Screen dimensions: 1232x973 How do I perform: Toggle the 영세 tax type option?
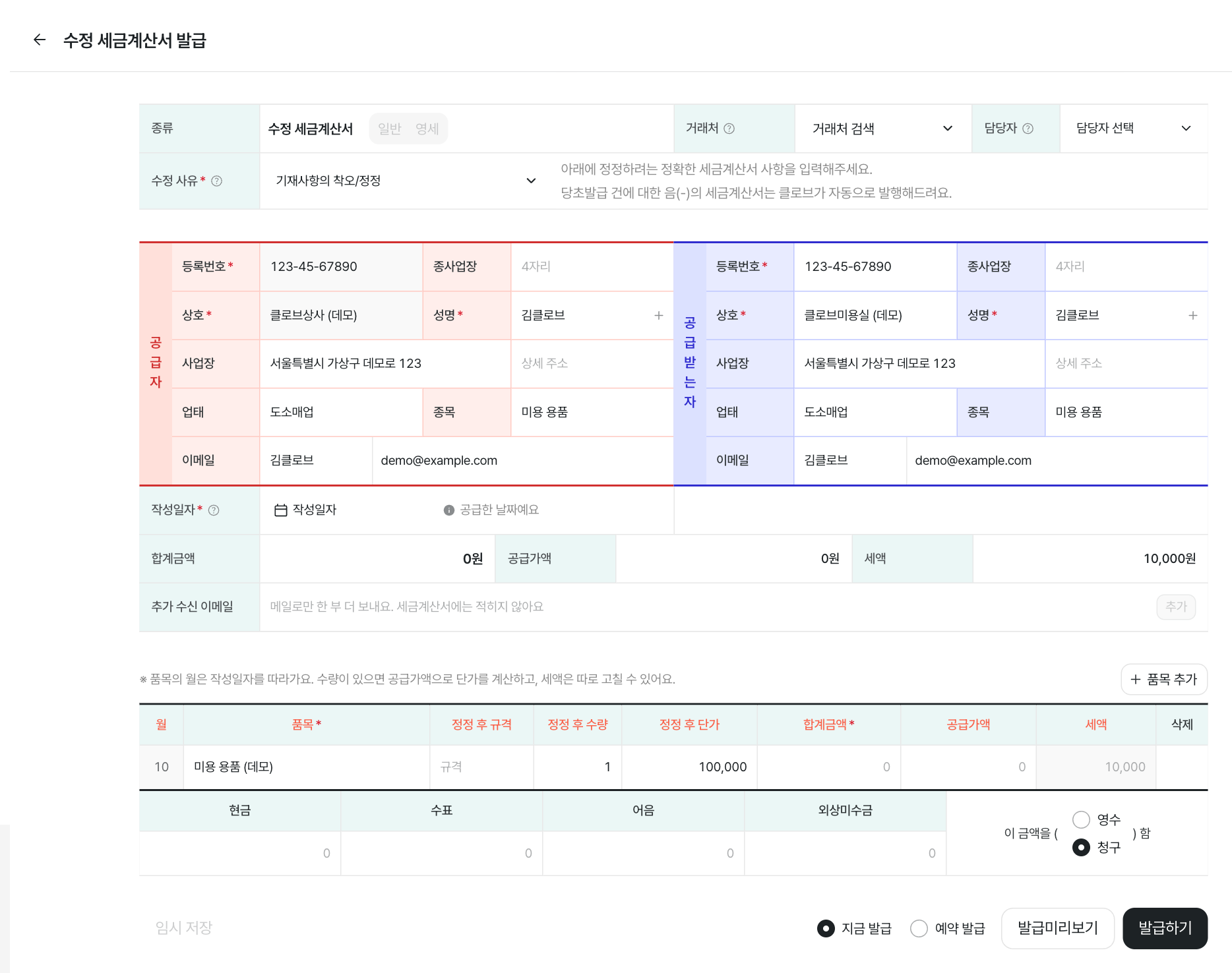coord(427,129)
